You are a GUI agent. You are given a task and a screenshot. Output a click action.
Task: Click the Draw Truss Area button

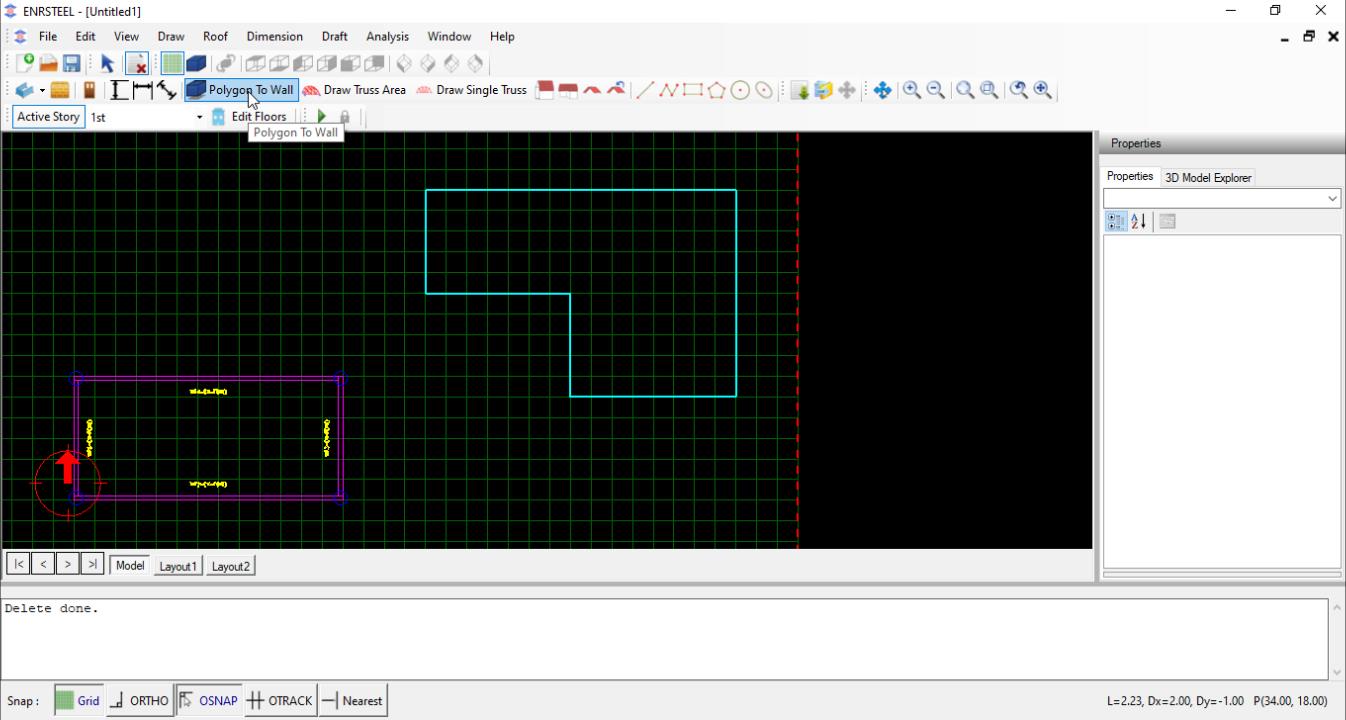click(x=355, y=90)
